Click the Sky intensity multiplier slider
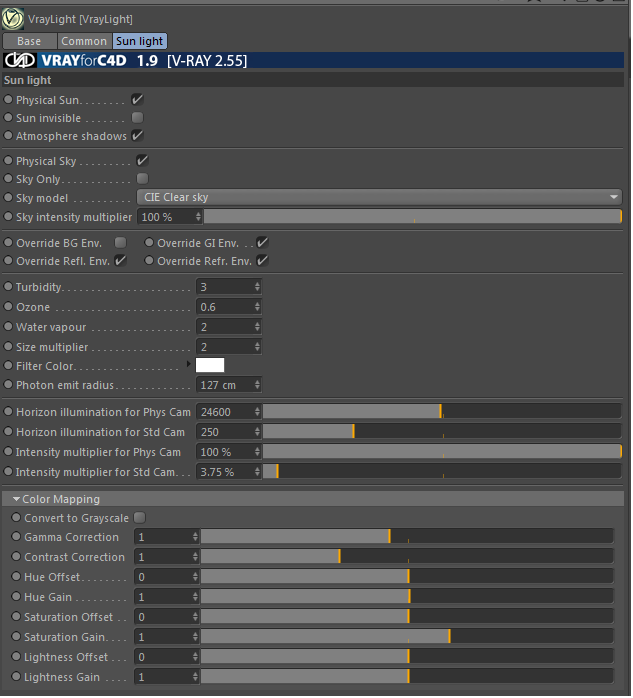 click(412, 217)
